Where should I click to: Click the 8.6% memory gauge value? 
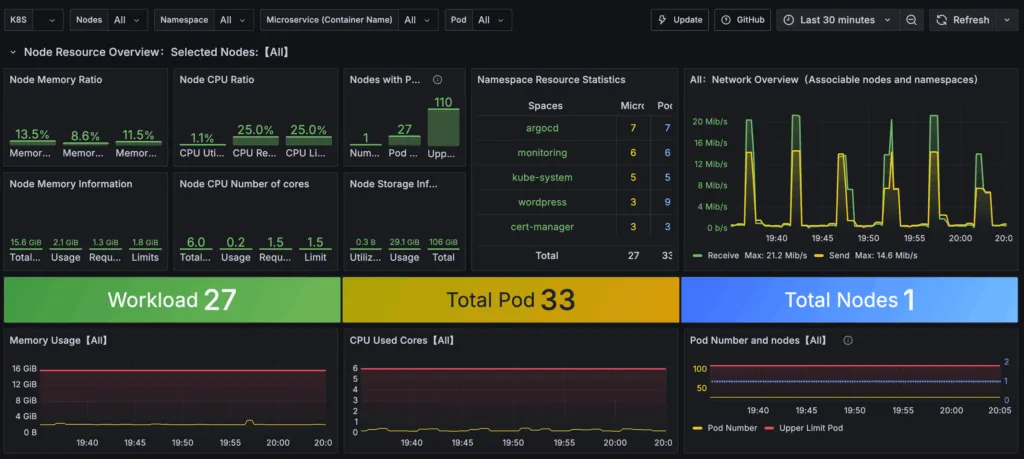click(86, 136)
